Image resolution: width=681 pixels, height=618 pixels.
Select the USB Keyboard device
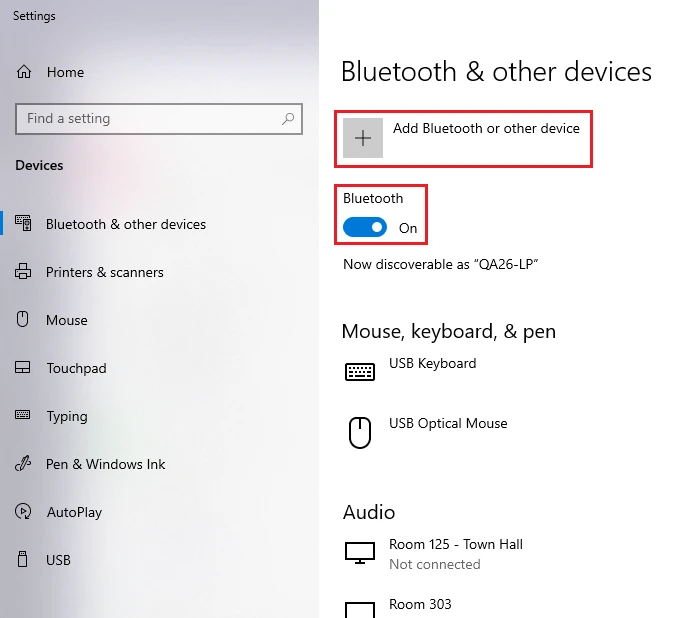[x=432, y=364]
